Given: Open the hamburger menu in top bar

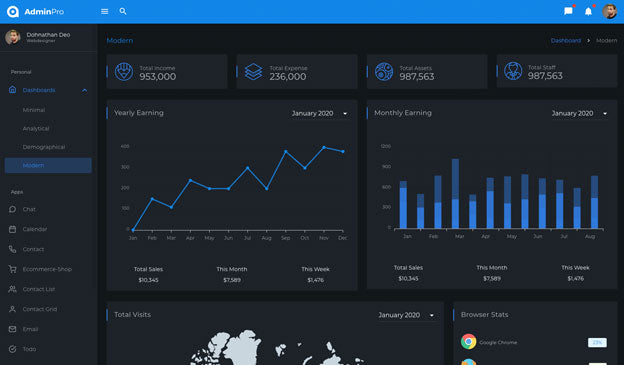Looking at the screenshot, I should click(105, 12).
